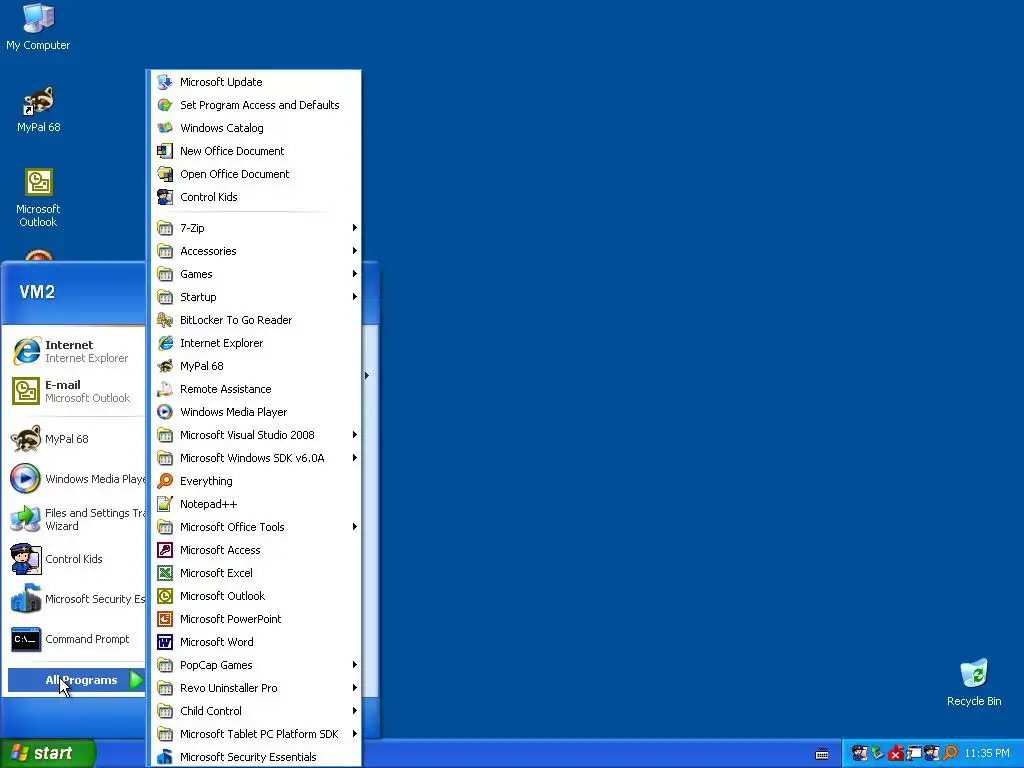Viewport: 1024px width, 768px height.
Task: Click the Start button
Action: pos(48,753)
